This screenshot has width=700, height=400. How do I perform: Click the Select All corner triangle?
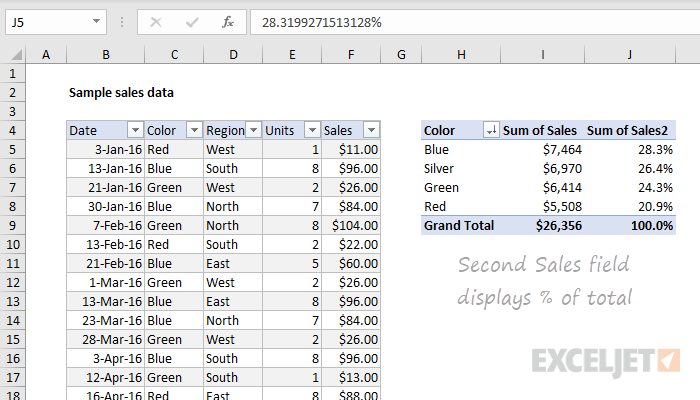coord(14,54)
